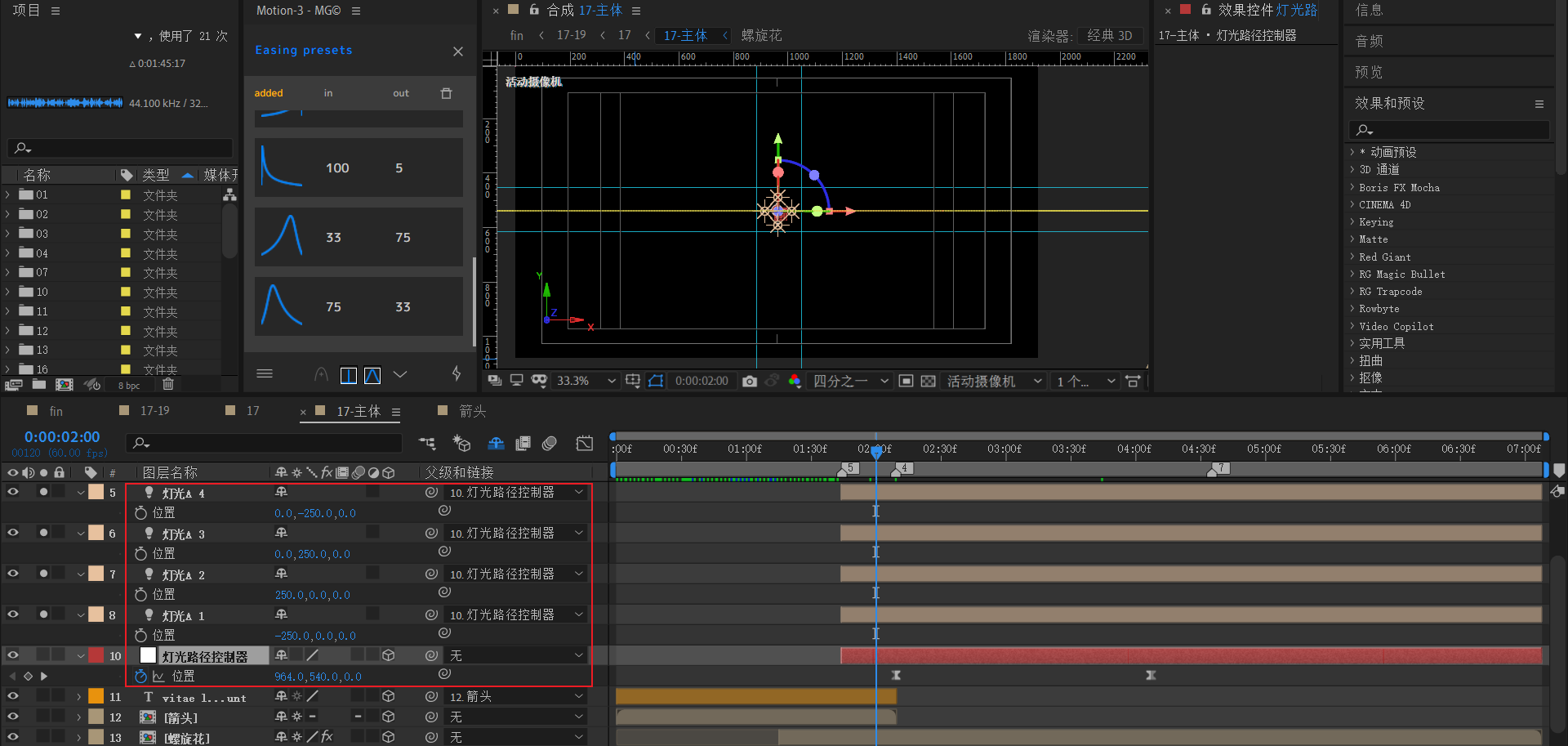Viewport: 1568px width, 746px height.
Task: Open the resolution dropdown 四分之一
Action: [x=850, y=381]
